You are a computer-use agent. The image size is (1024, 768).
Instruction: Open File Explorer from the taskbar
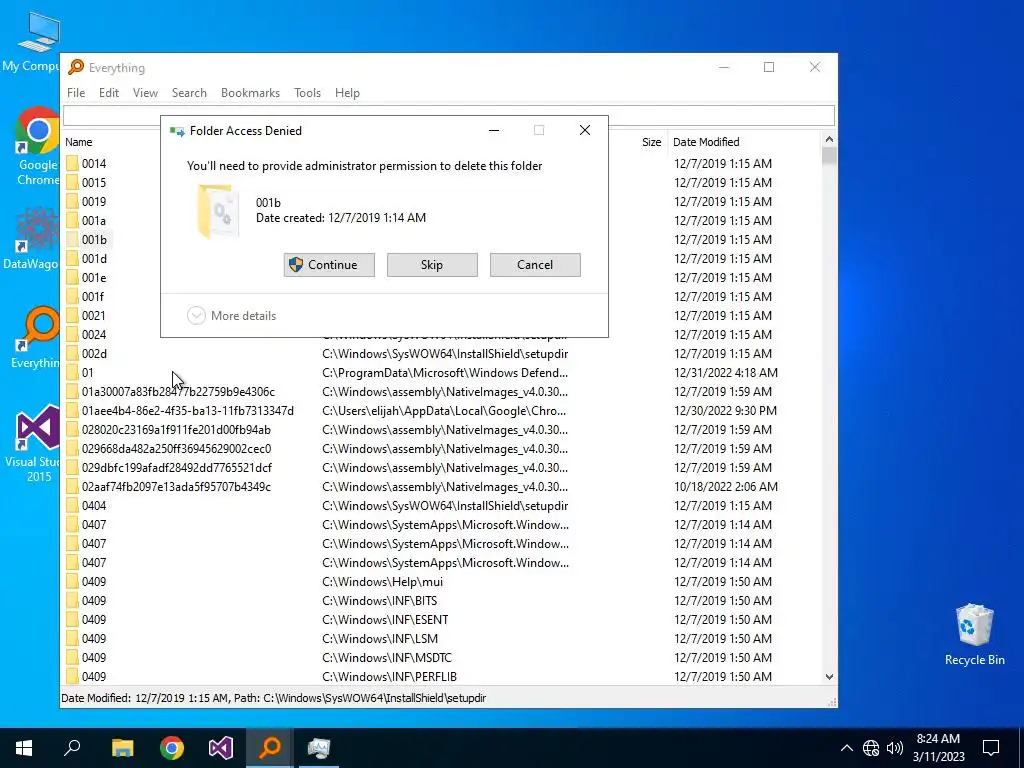tap(123, 747)
